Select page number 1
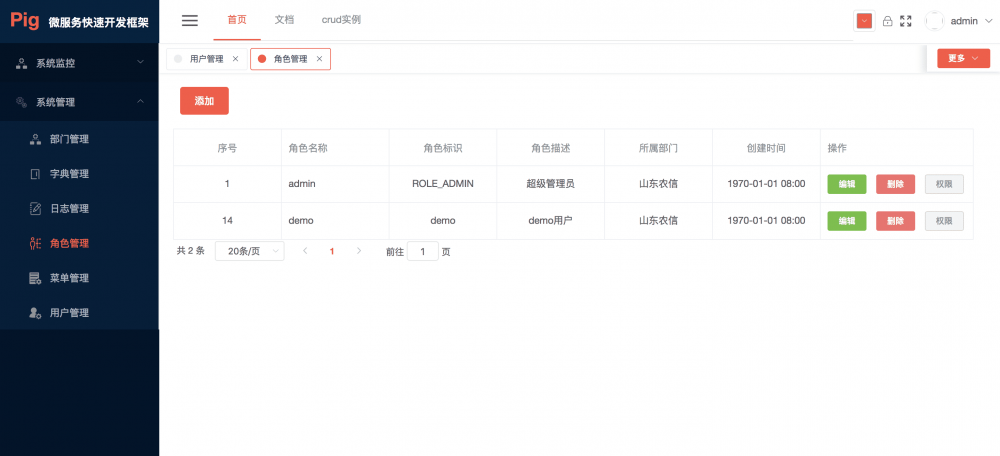This screenshot has height=456, width=1000. click(x=332, y=251)
